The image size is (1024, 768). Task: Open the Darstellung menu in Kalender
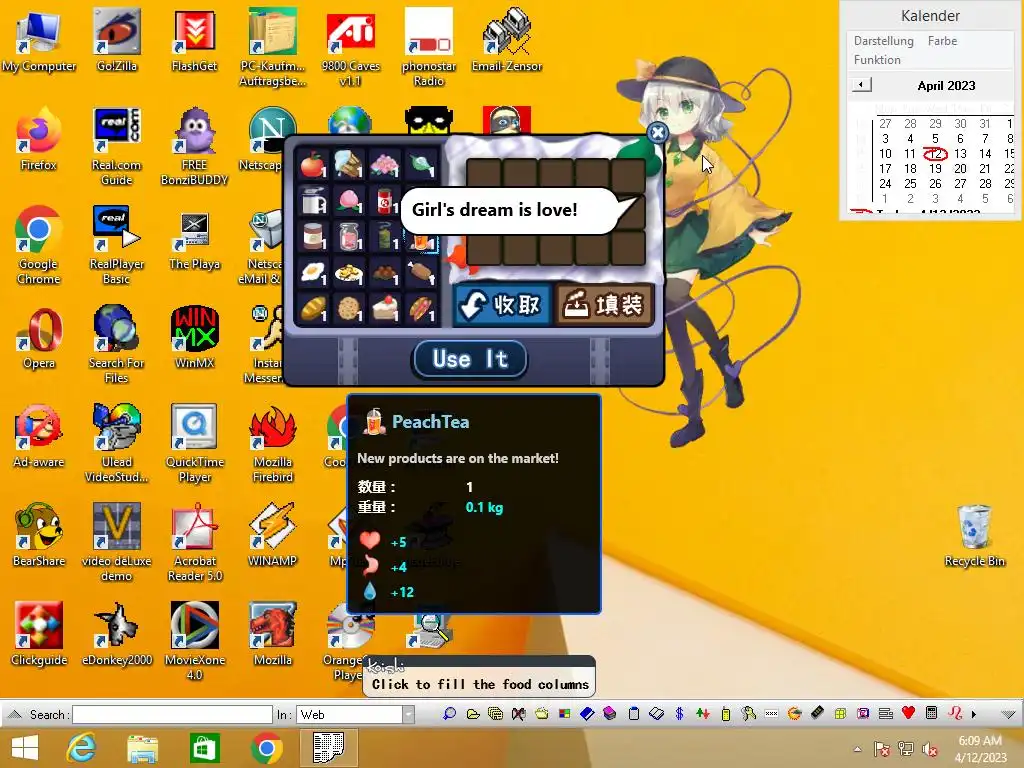(884, 40)
